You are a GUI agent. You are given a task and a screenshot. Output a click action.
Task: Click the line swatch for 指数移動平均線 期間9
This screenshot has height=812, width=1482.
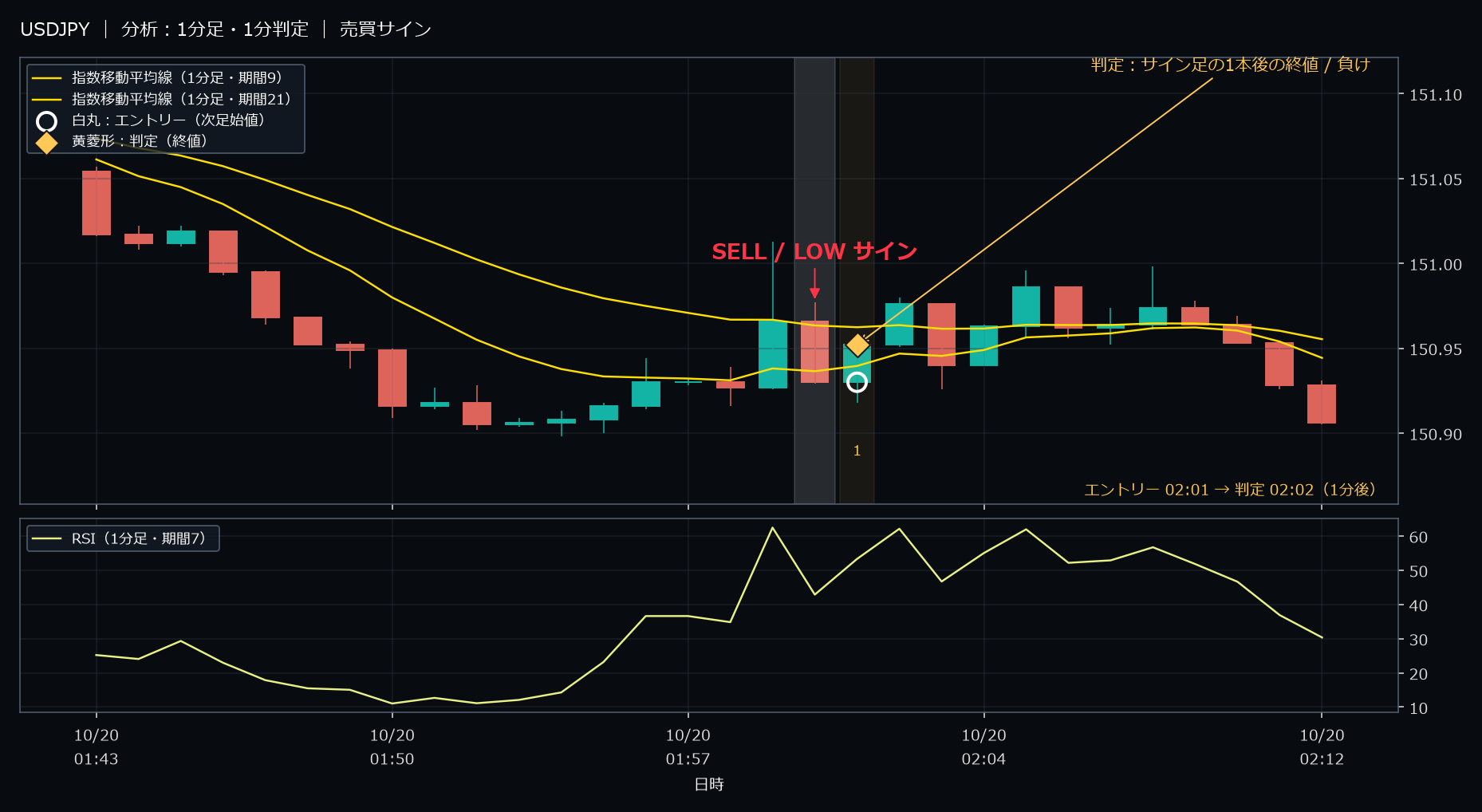46,78
